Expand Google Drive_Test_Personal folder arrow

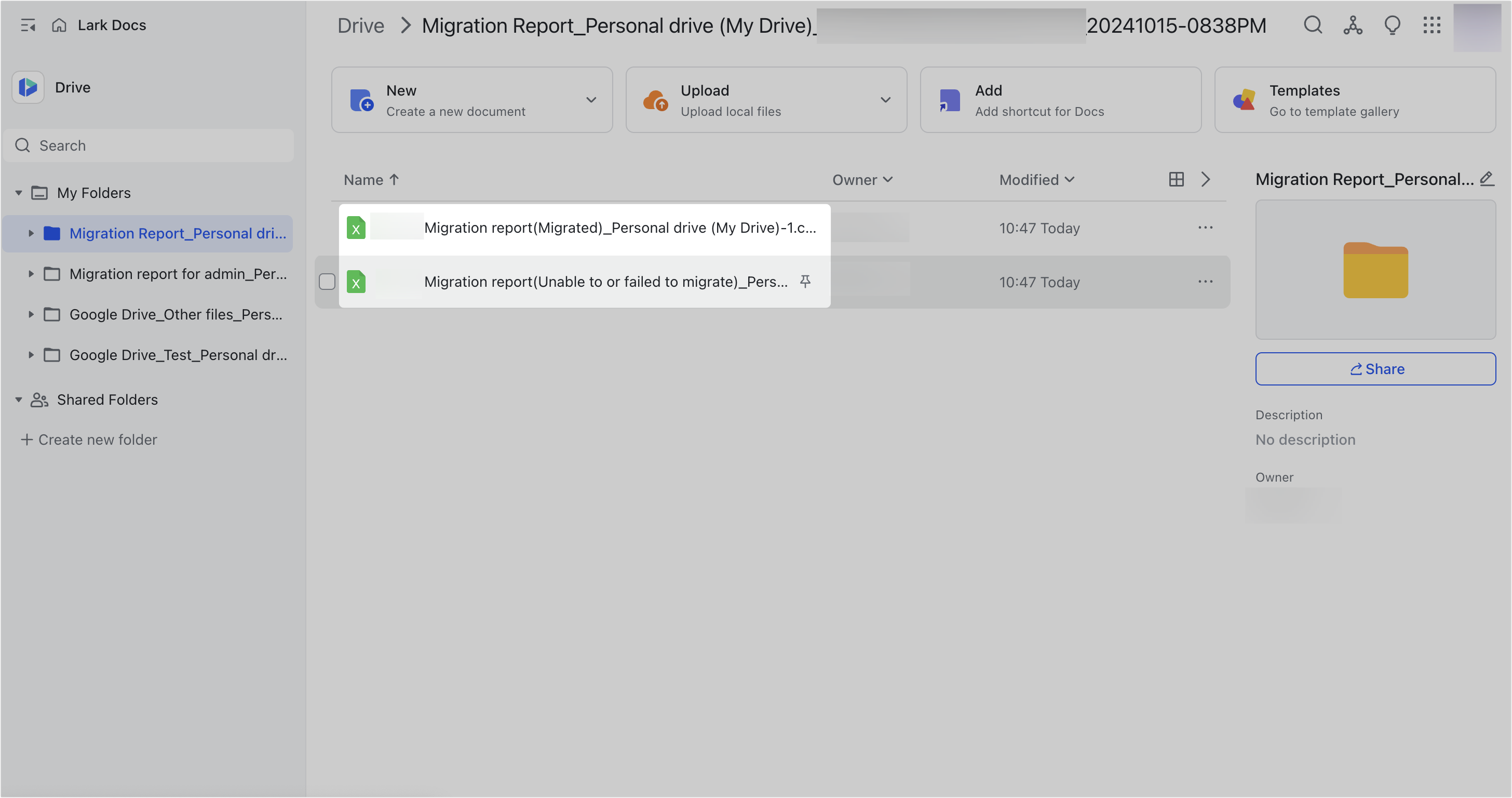(31, 355)
